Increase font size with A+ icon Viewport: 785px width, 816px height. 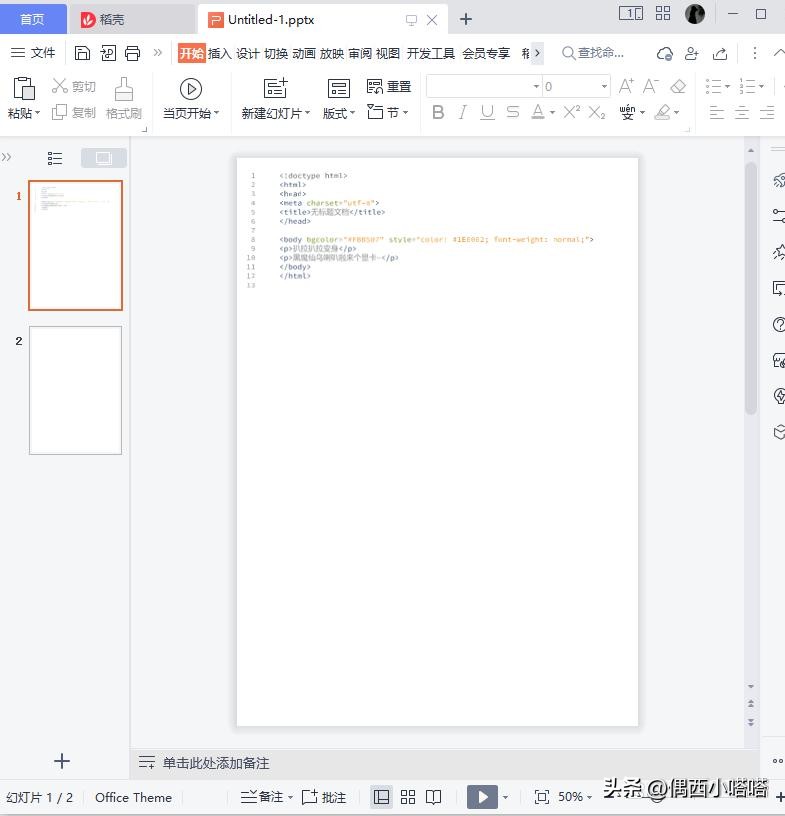coord(626,86)
